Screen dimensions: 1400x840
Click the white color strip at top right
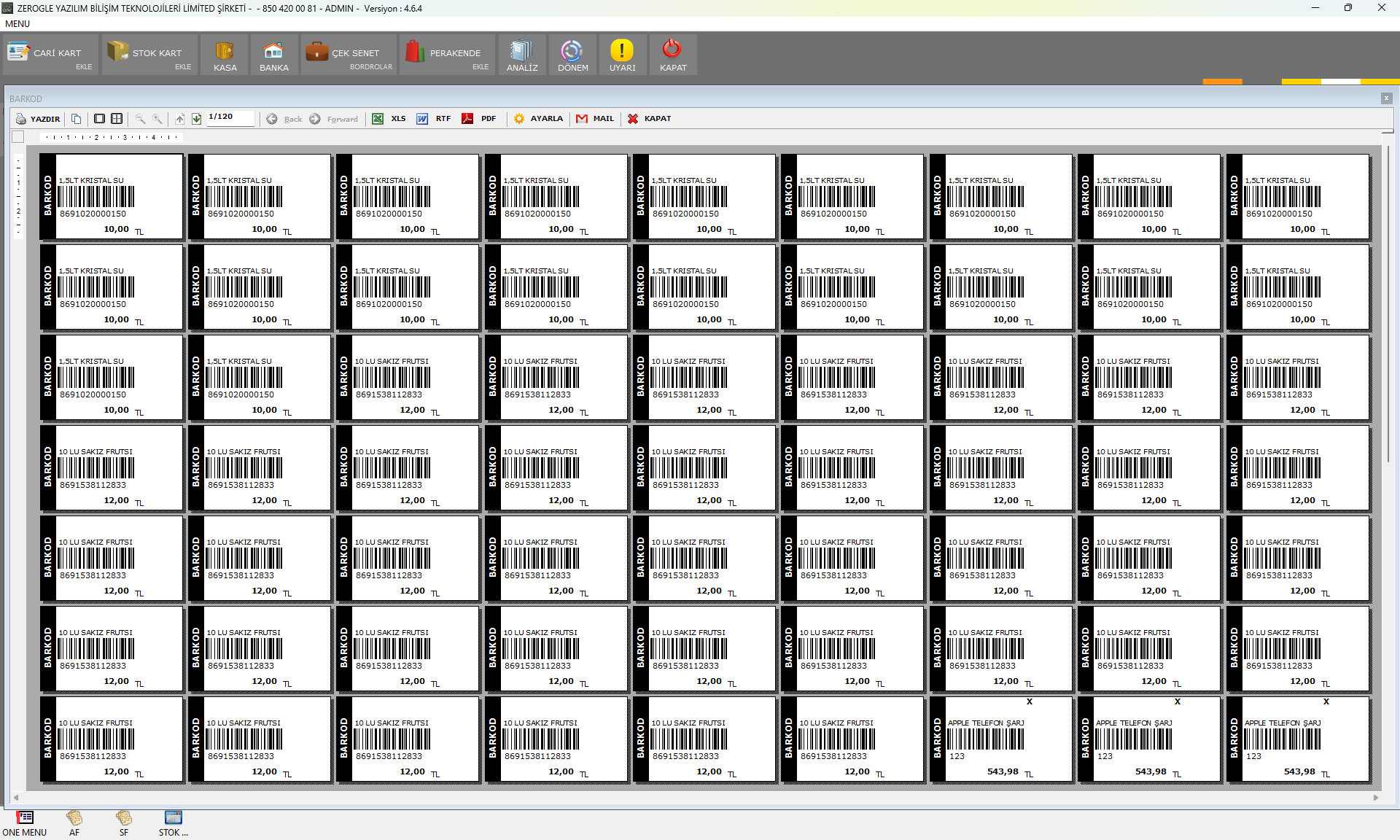pyautogui.click(x=1340, y=82)
